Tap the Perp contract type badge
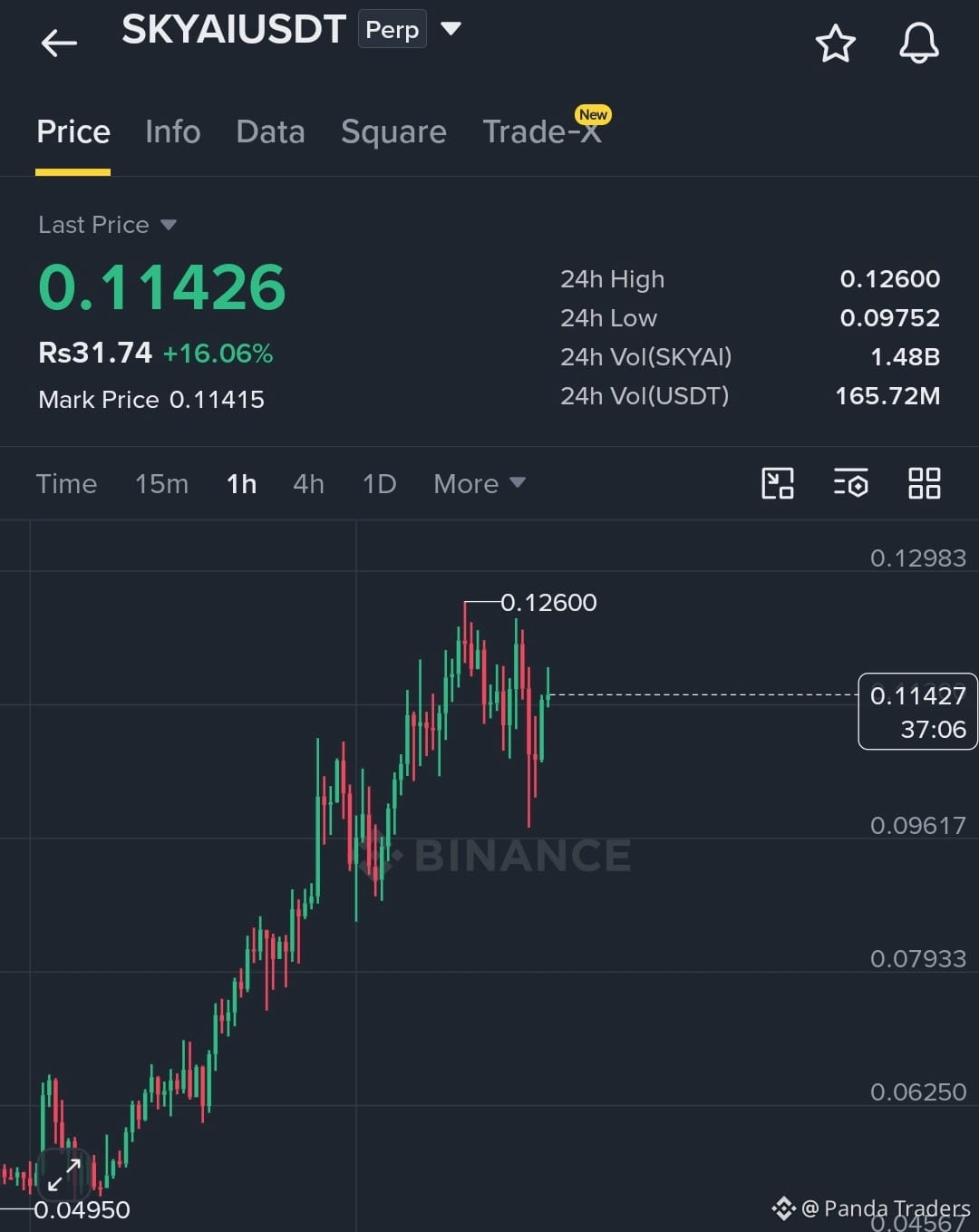Screen dimensions: 979x1232 point(392,29)
